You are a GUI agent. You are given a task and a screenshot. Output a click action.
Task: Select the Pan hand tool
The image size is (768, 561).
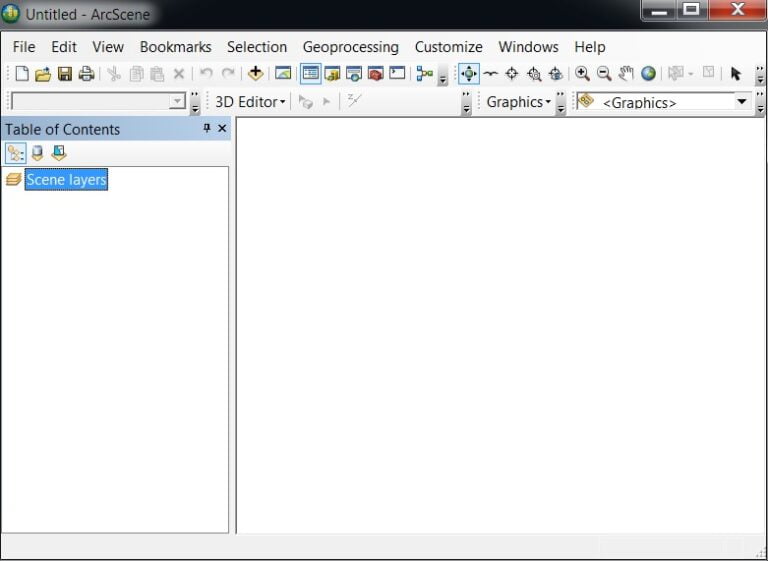pyautogui.click(x=626, y=73)
